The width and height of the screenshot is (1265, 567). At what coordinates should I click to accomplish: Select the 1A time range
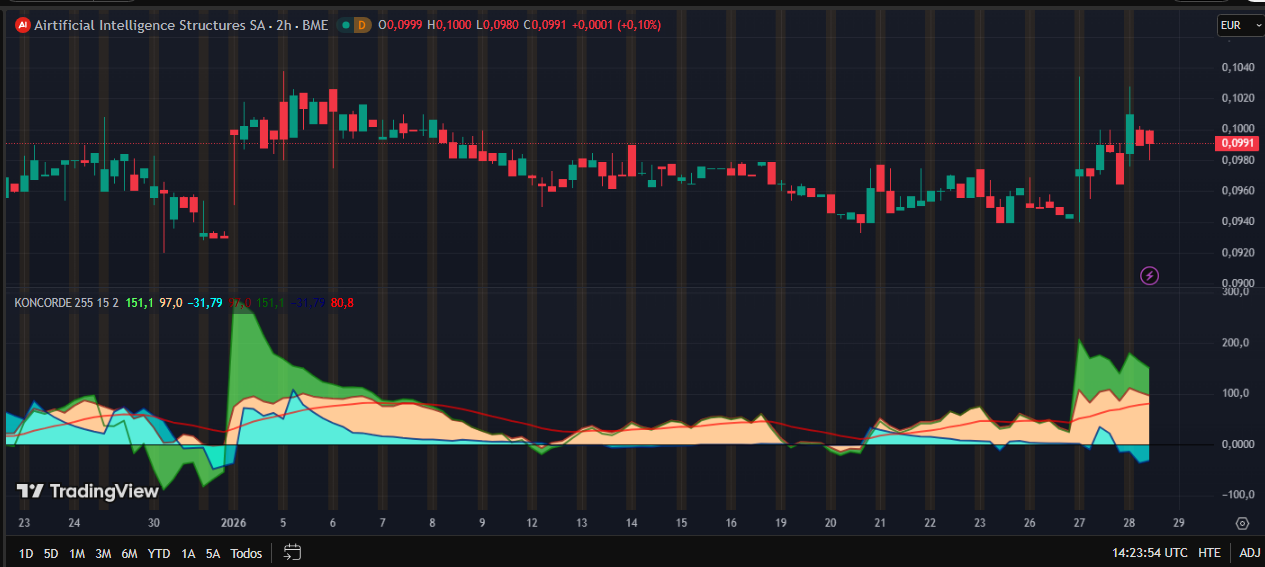click(x=188, y=553)
